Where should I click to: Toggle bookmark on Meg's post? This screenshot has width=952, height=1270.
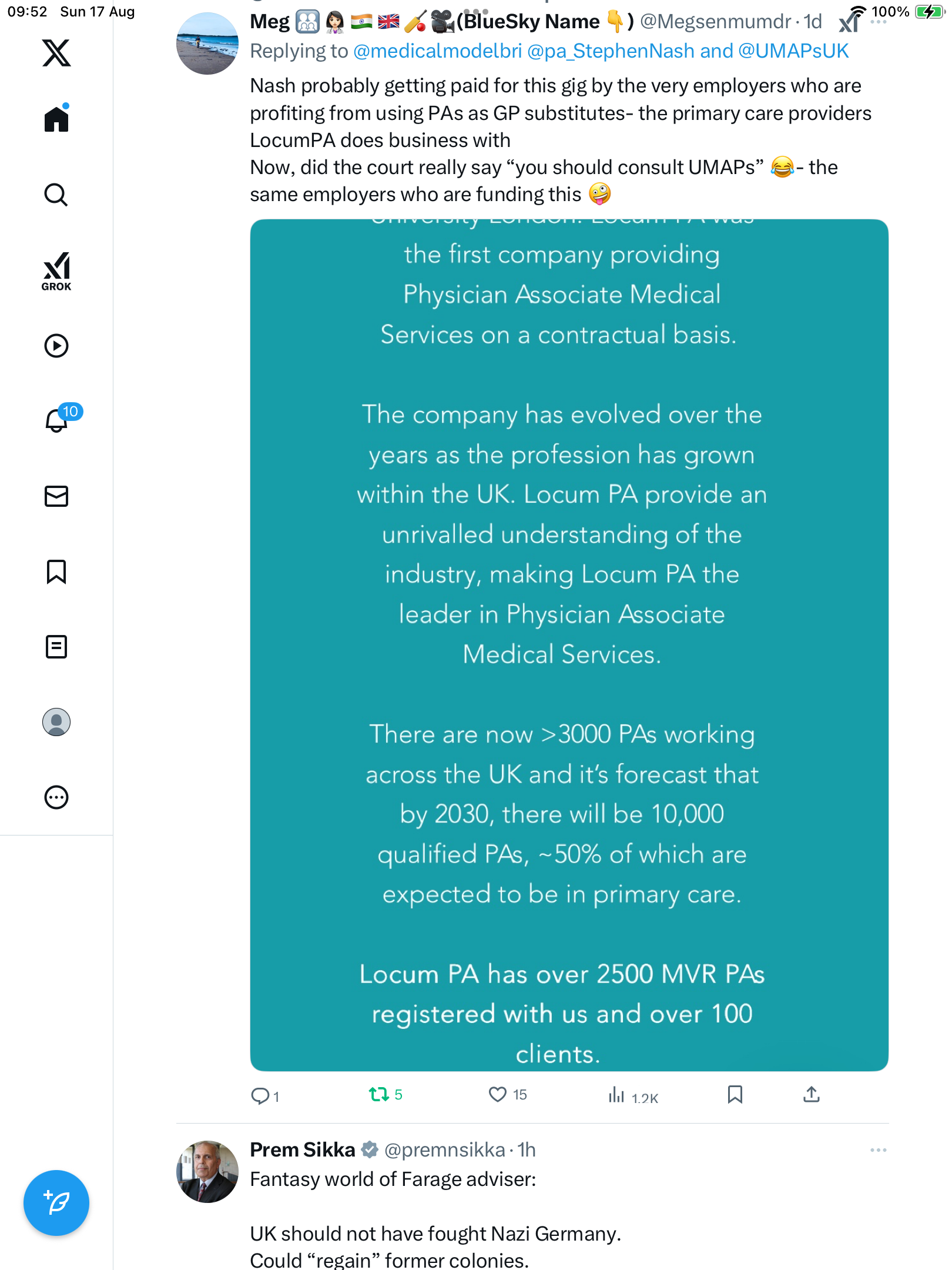click(x=735, y=1094)
